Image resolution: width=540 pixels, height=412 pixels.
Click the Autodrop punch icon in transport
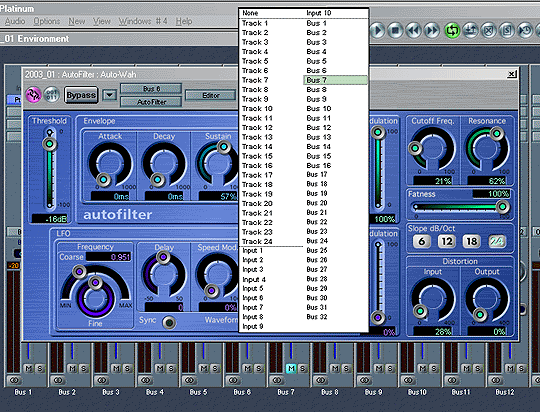[x=470, y=31]
